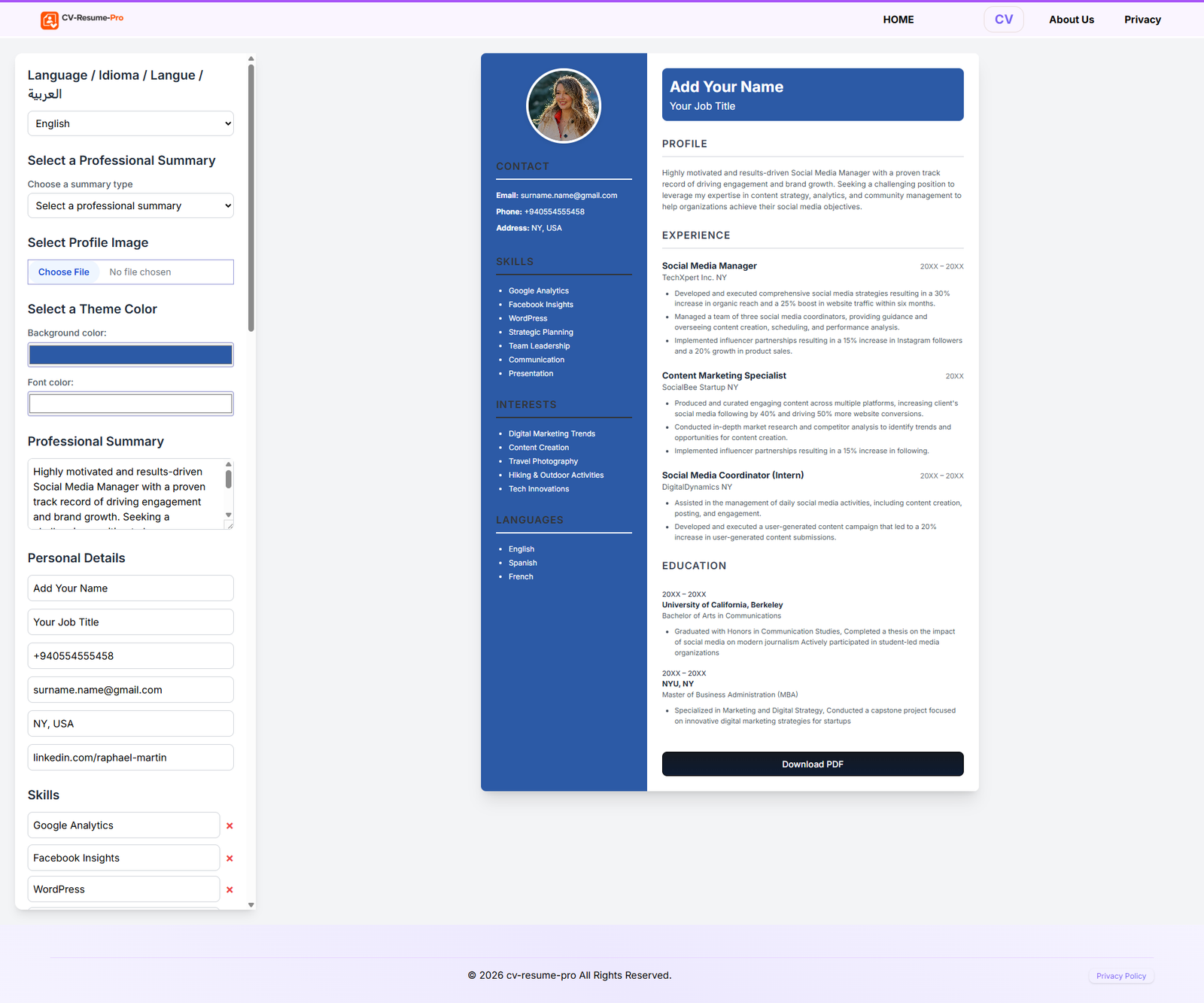Click sidebar scroll-up arrow
The width and height of the screenshot is (1204, 1003).
[251, 59]
